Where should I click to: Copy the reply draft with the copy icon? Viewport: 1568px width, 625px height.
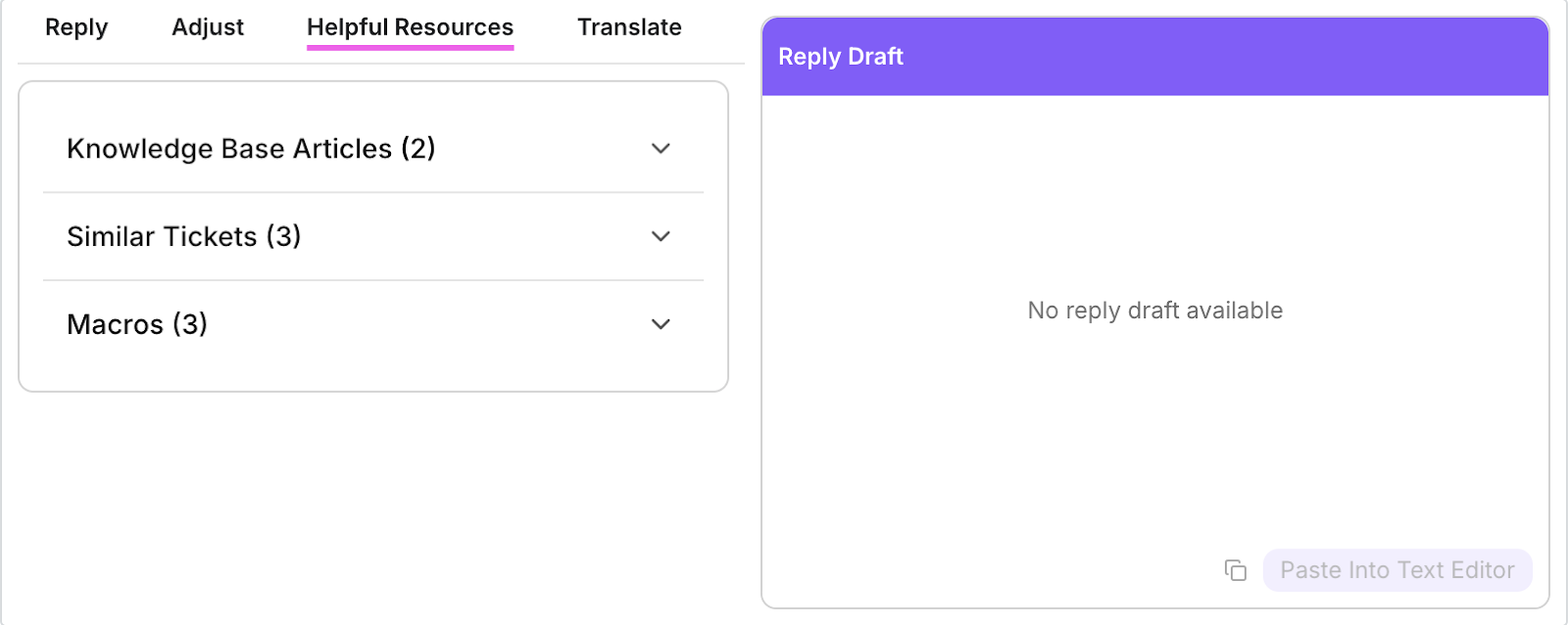tap(1235, 570)
